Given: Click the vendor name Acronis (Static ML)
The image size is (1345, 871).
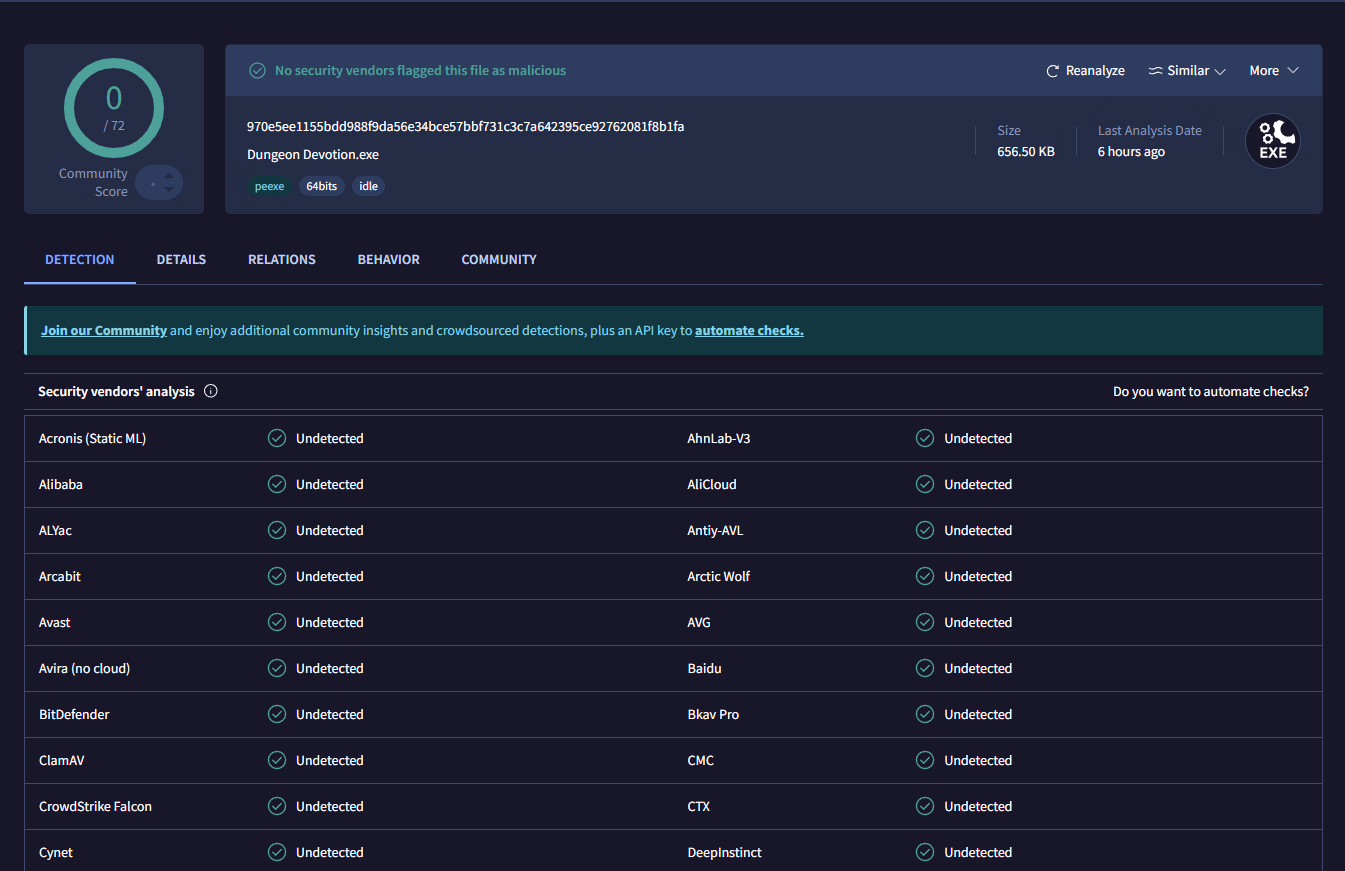Looking at the screenshot, I should [92, 438].
